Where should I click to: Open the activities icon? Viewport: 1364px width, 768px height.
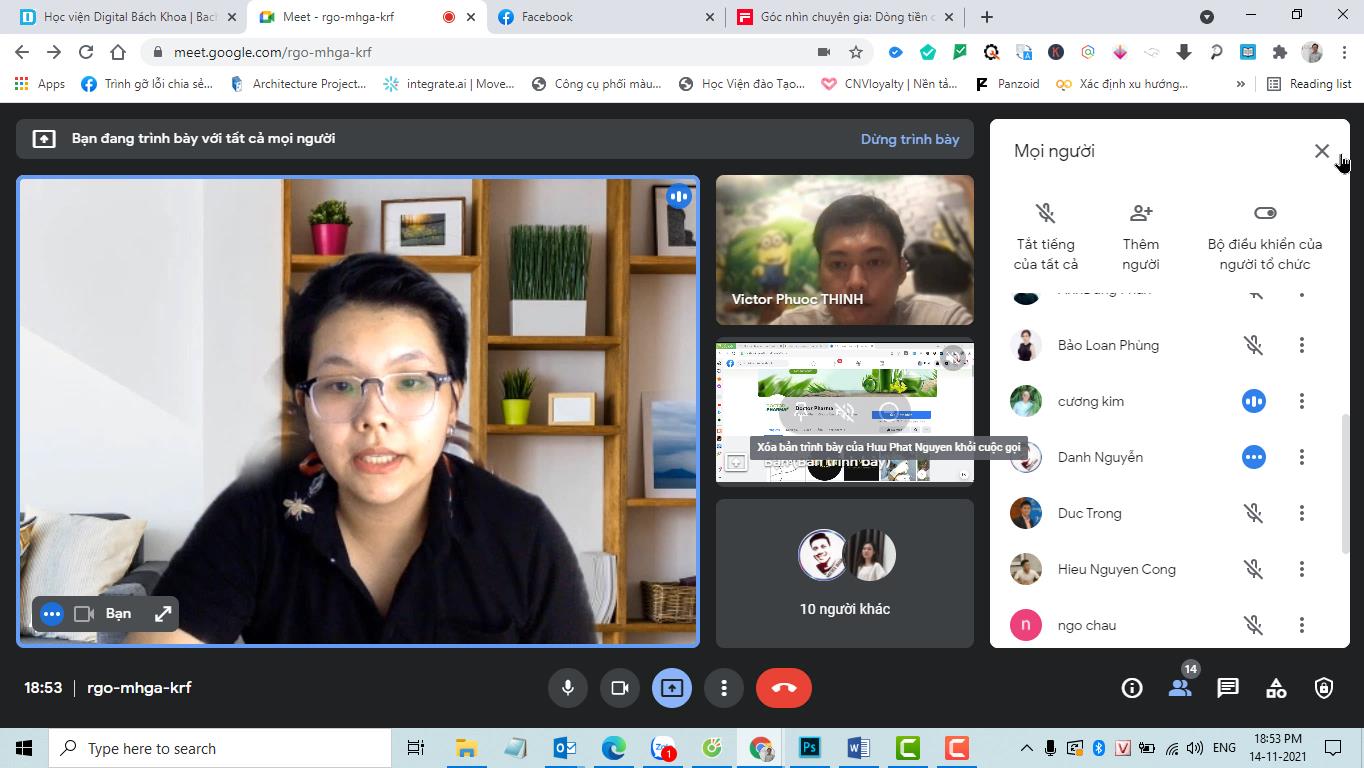tap(1276, 688)
